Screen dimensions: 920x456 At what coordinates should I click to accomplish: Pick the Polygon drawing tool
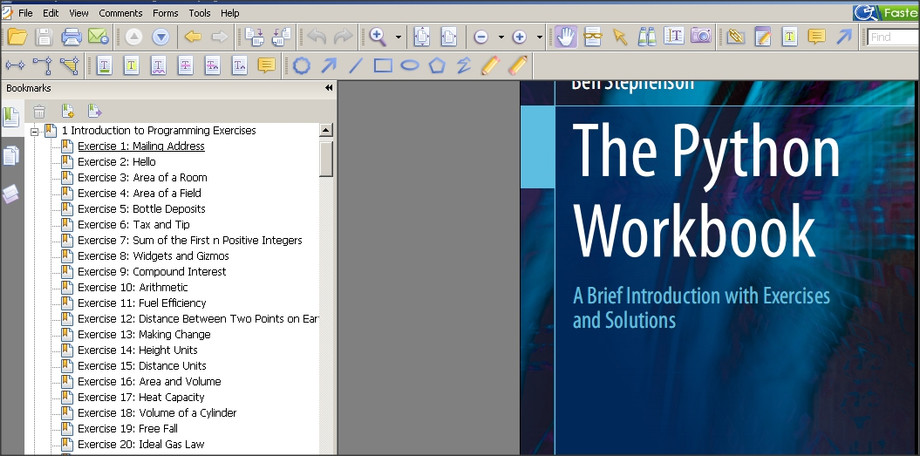pos(436,66)
